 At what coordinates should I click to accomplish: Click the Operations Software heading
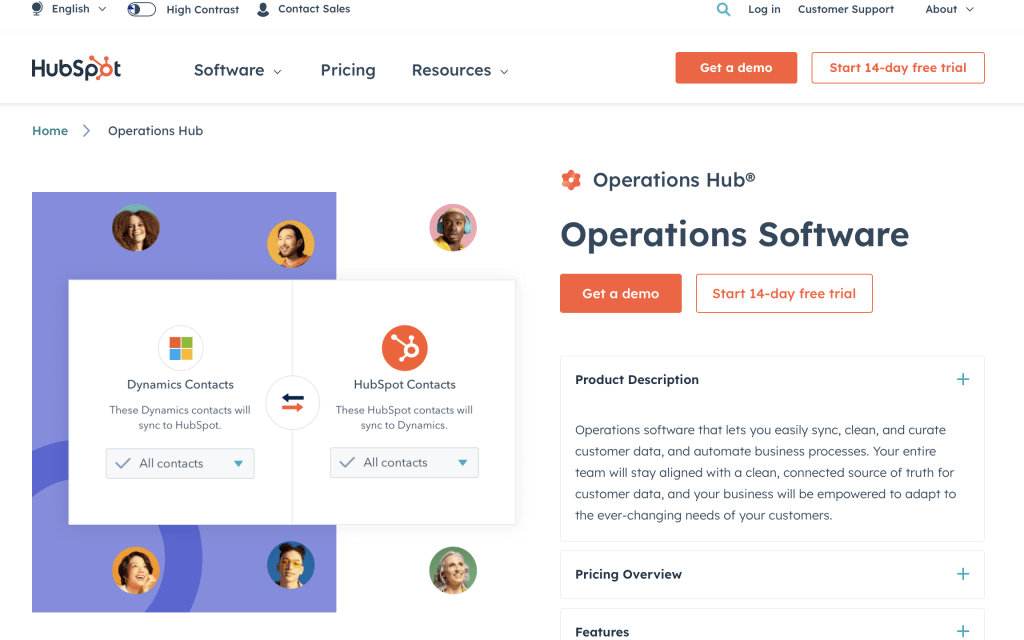735,234
